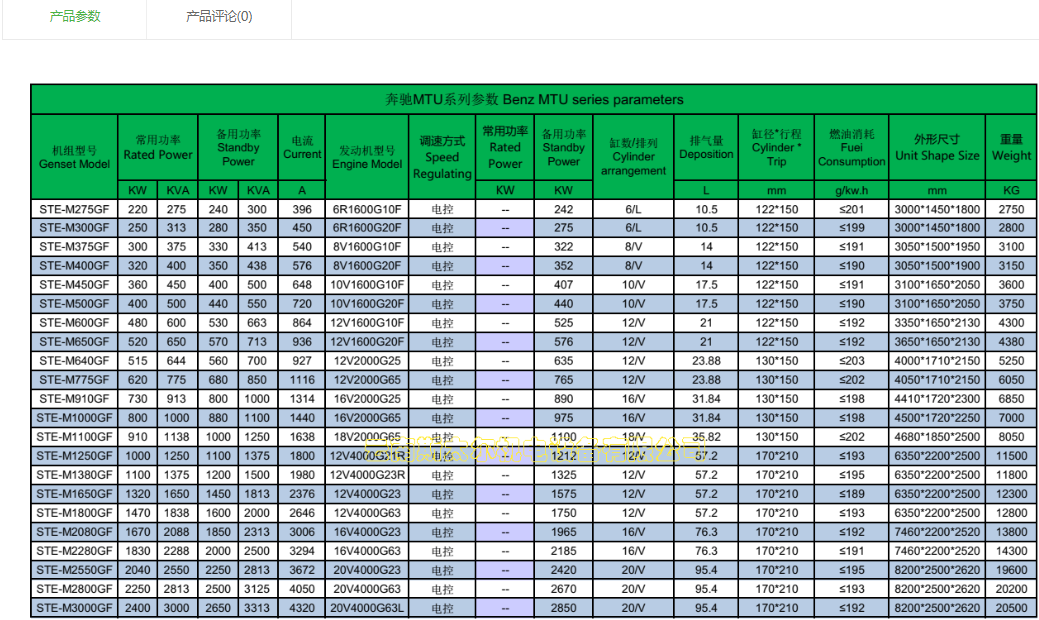Select engine model 20V4000G23
Viewport: 1039px width, 620px height.
click(x=367, y=570)
